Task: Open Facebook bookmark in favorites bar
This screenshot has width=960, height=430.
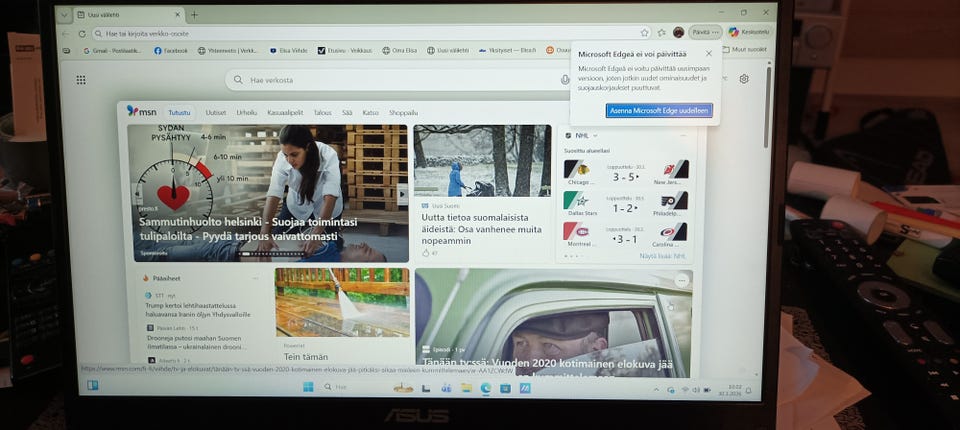Action: 171,51
